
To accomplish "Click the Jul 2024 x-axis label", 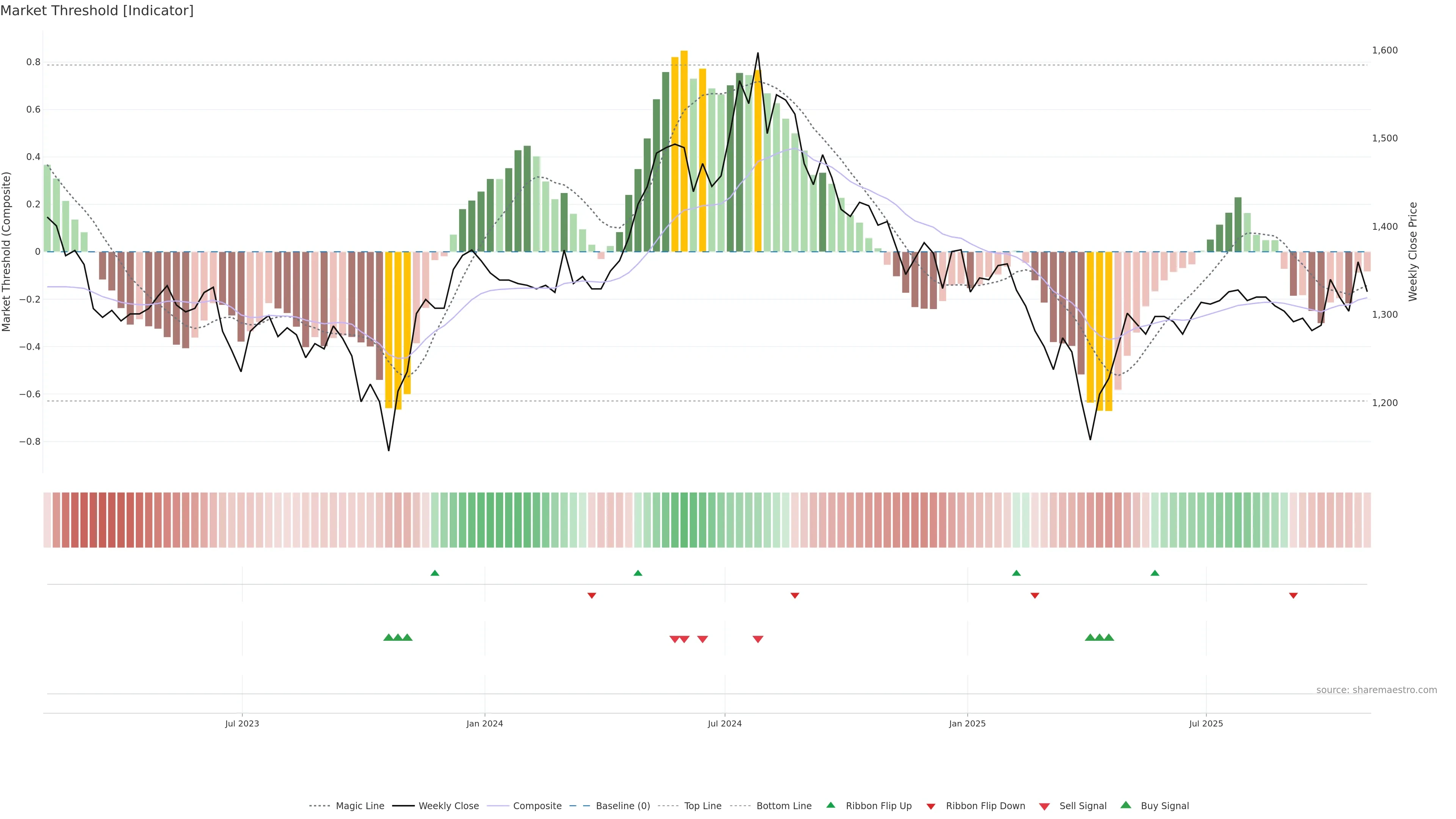I will (x=725, y=723).
